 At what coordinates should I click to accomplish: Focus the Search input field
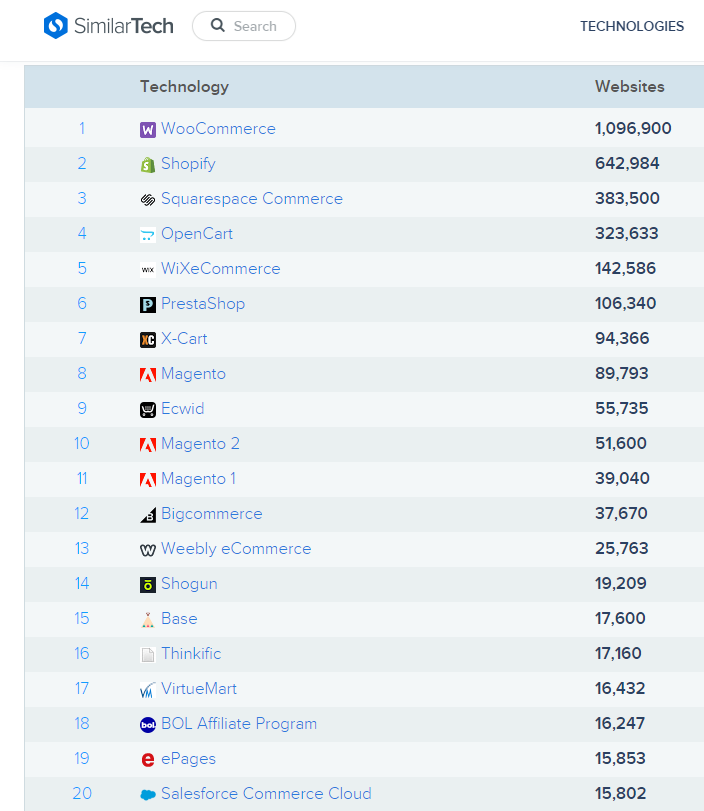point(244,26)
